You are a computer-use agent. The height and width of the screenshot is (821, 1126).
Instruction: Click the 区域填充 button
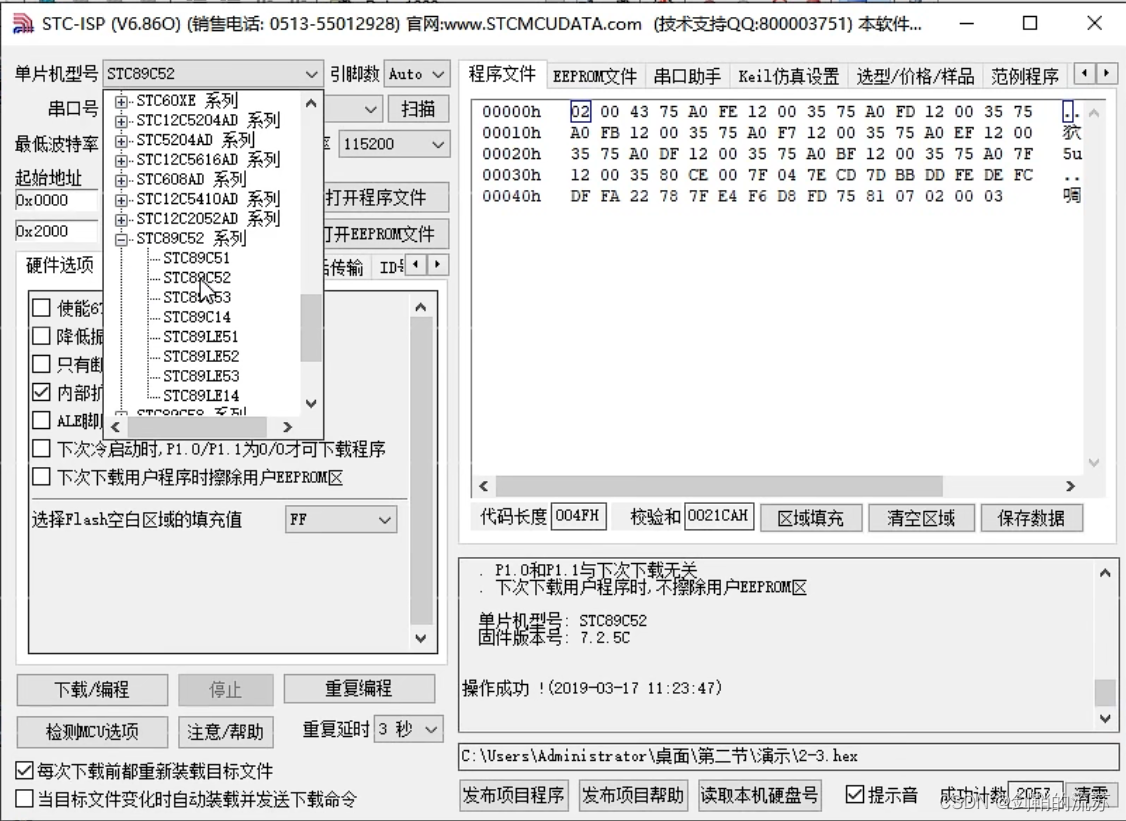[x=811, y=518]
